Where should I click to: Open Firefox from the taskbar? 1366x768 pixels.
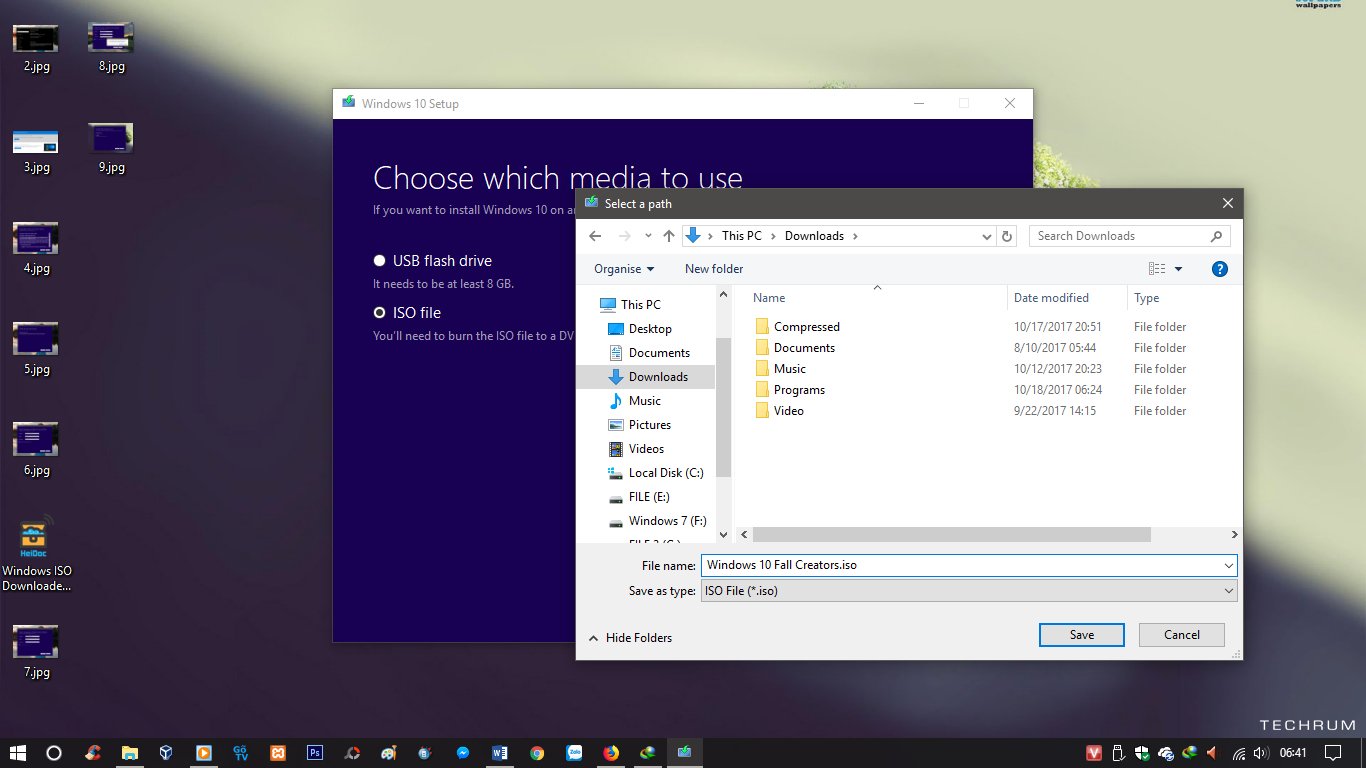[611, 753]
